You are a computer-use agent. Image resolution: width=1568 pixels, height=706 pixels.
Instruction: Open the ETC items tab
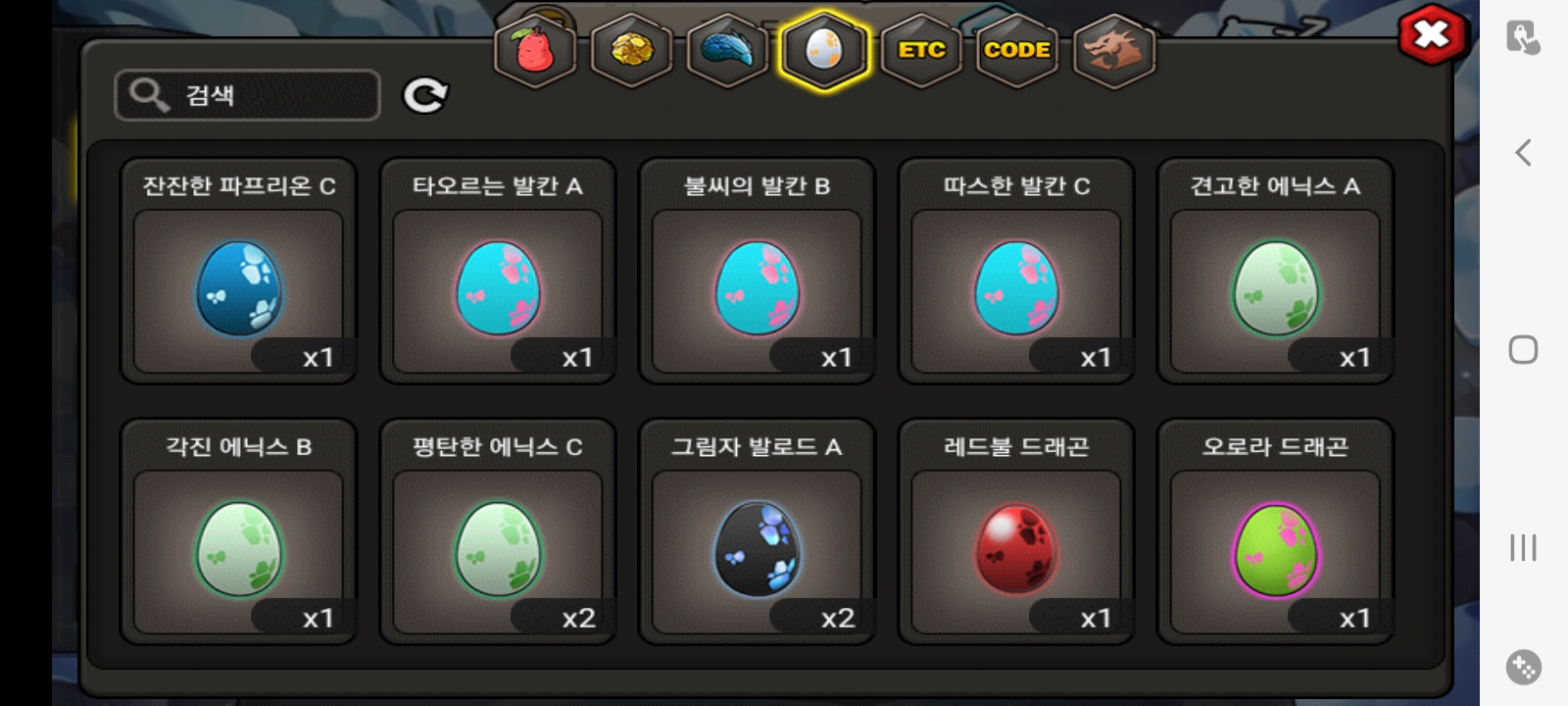coord(921,49)
